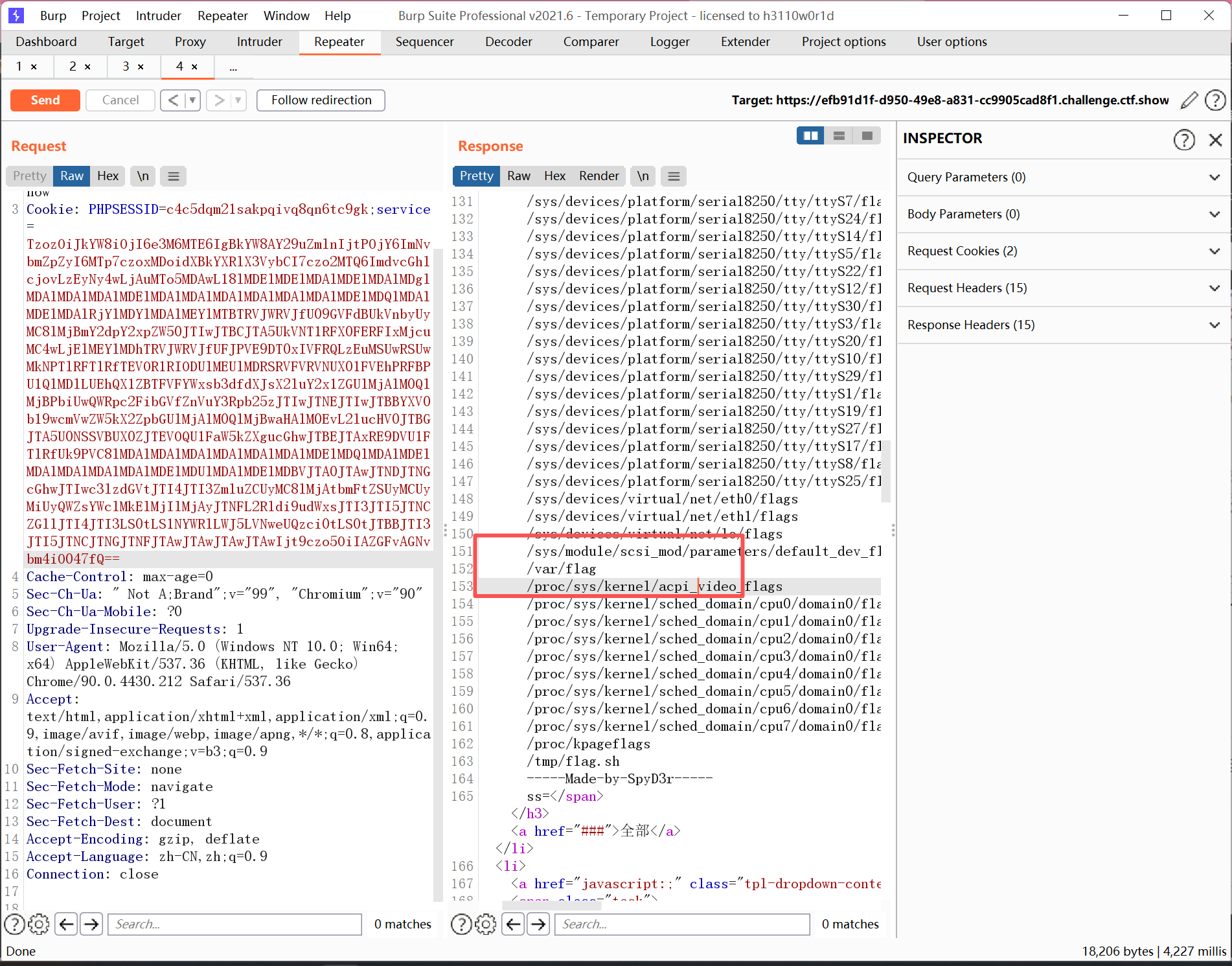
Task: Open the Burp menu
Action: [x=53, y=16]
